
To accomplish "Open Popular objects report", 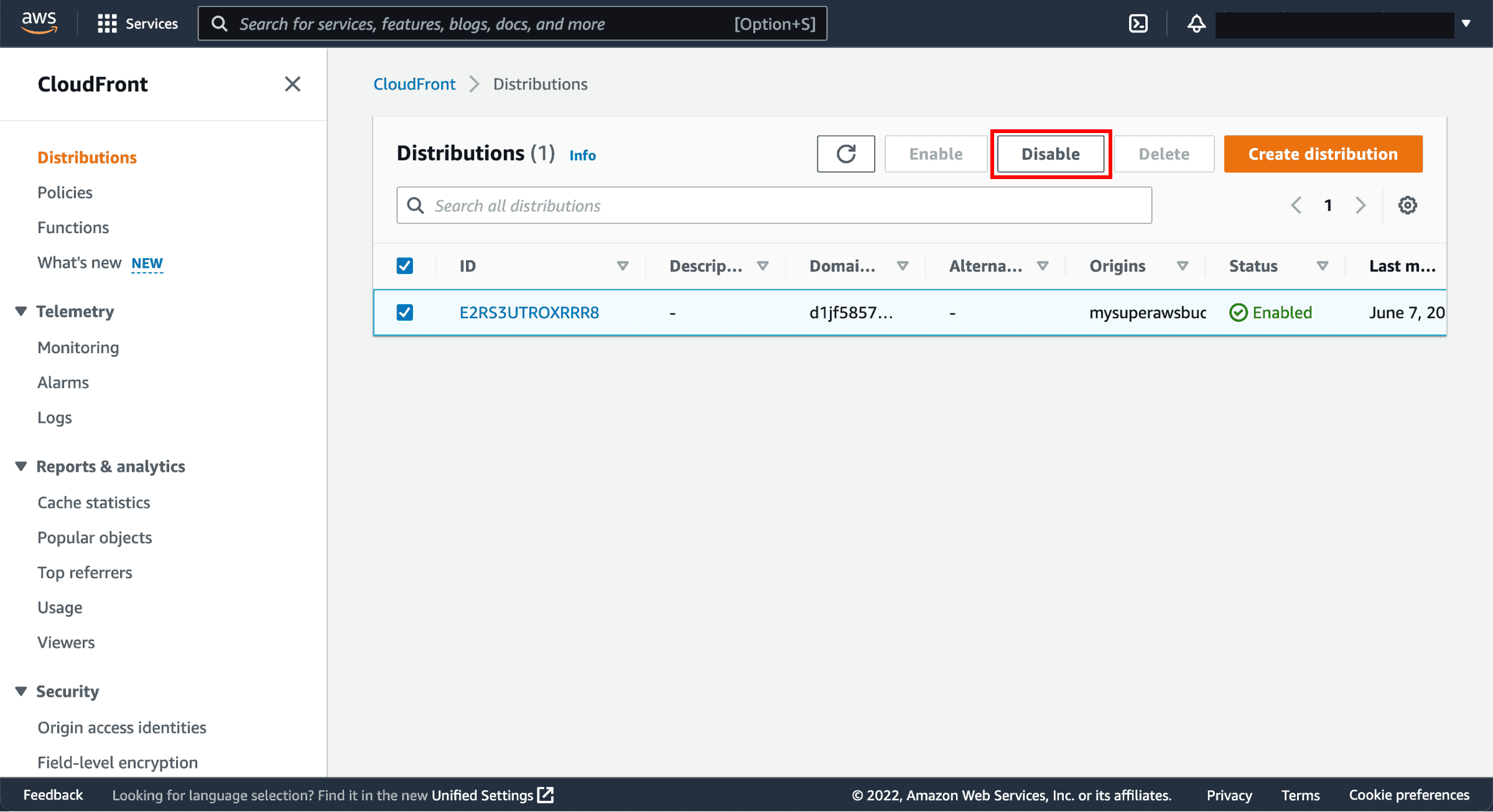I will coord(95,538).
